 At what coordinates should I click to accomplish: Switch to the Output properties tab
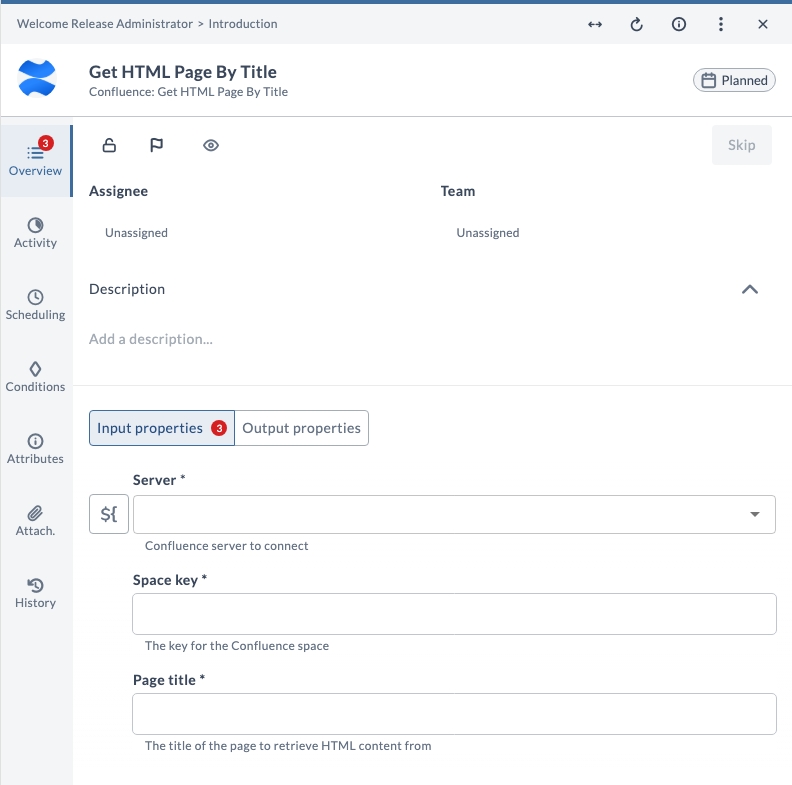point(302,428)
